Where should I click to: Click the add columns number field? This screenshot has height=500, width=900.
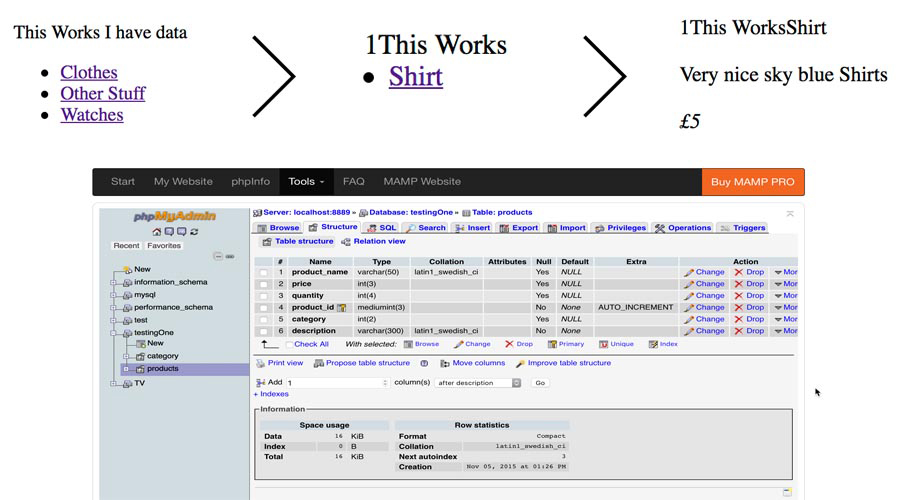click(337, 382)
